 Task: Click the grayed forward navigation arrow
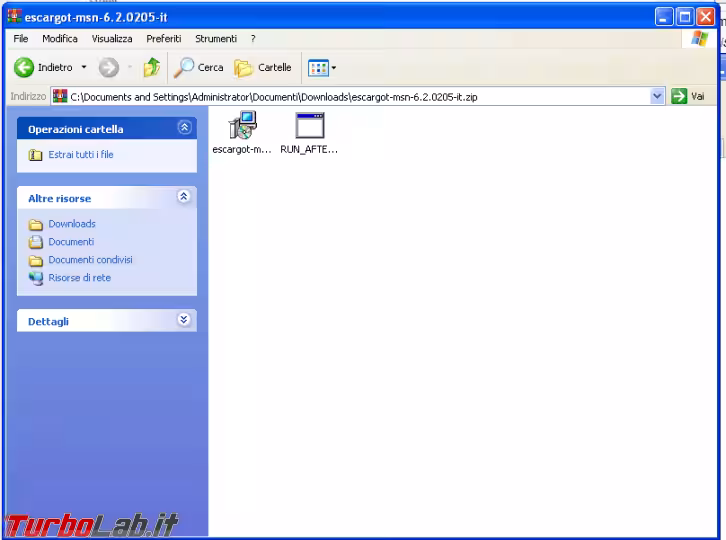[109, 68]
